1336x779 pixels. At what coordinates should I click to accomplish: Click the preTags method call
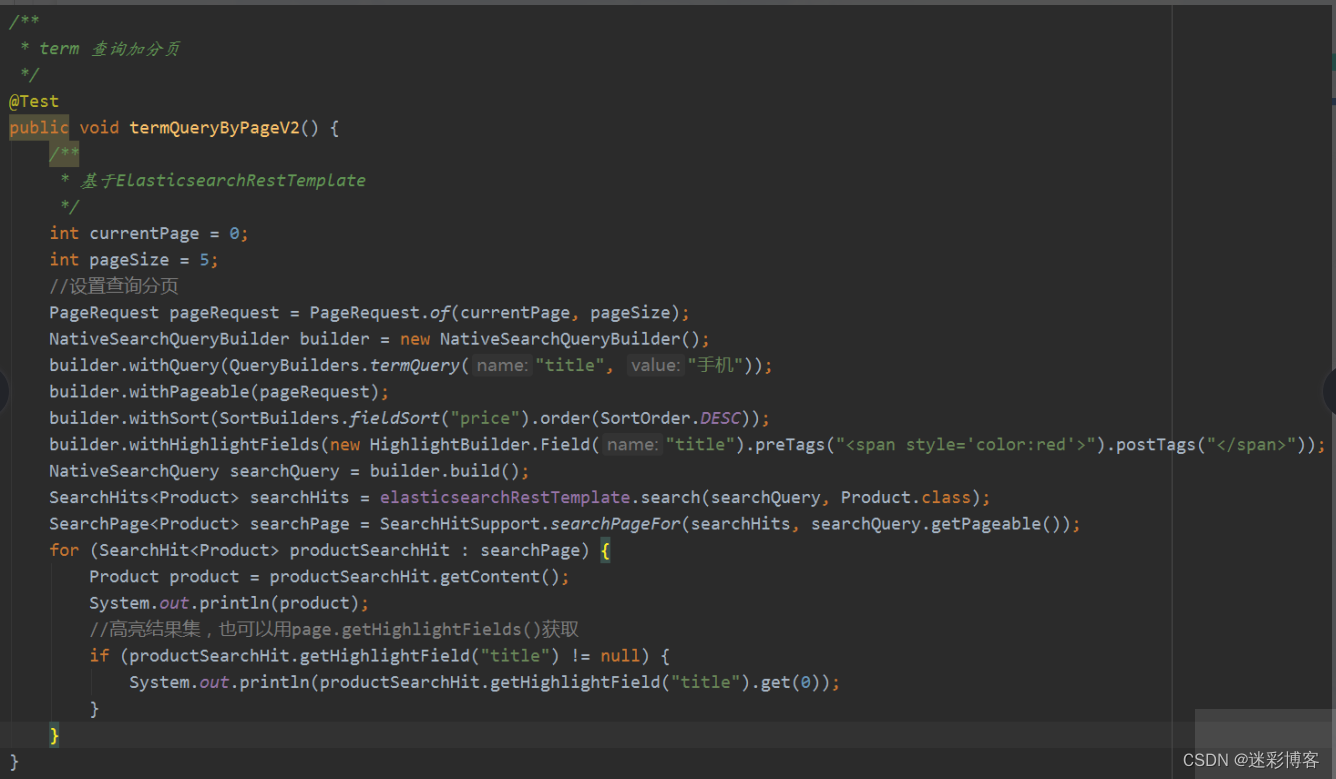pyautogui.click(x=791, y=444)
